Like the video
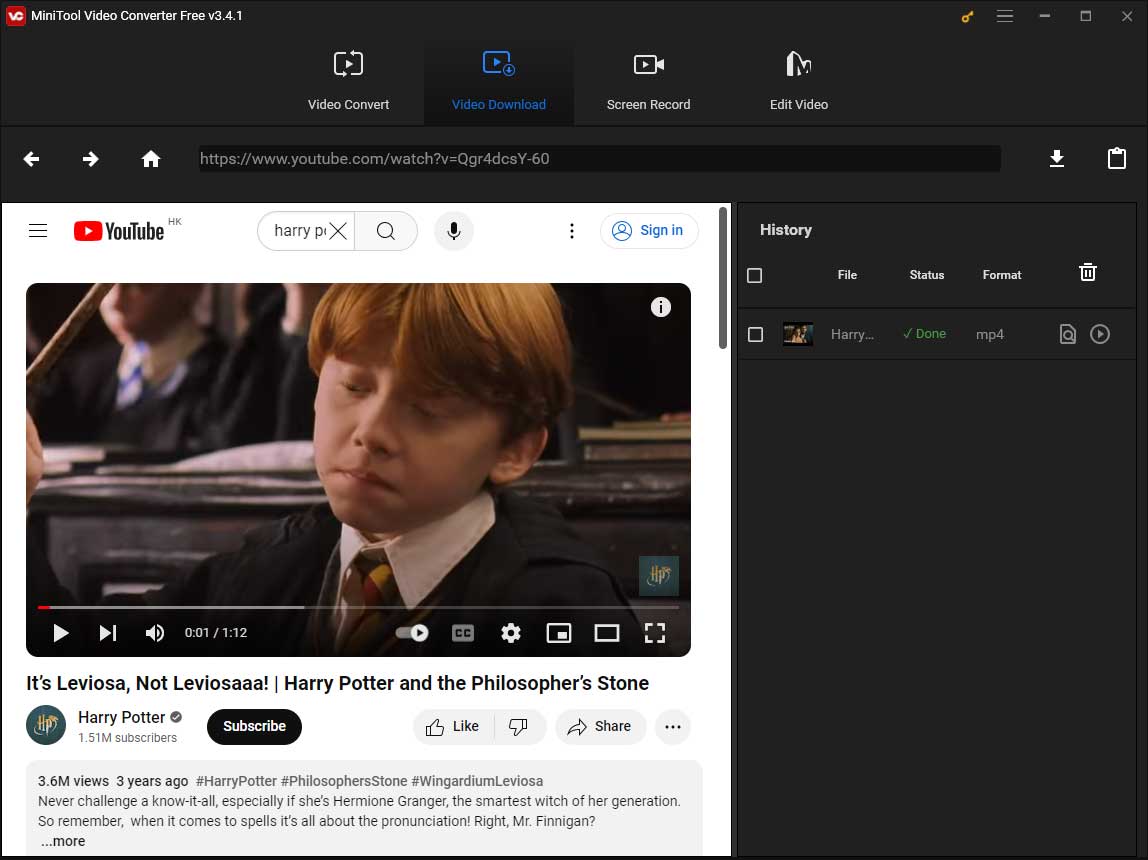This screenshot has height=860, width=1148. click(453, 727)
